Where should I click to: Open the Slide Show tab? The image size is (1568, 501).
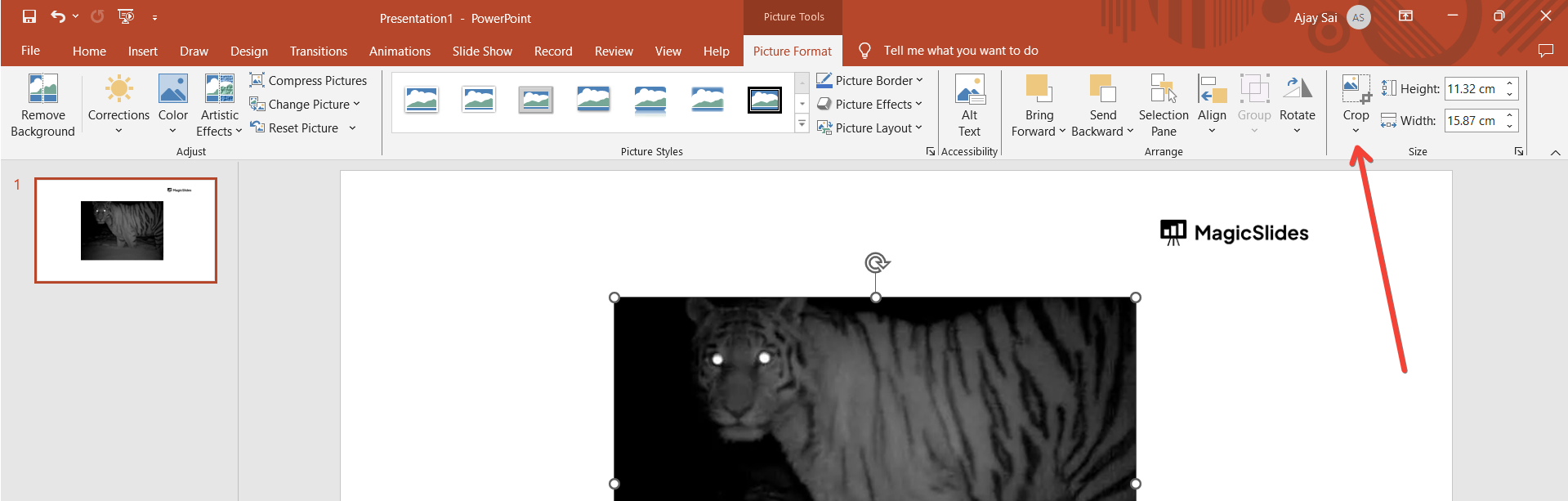[482, 51]
